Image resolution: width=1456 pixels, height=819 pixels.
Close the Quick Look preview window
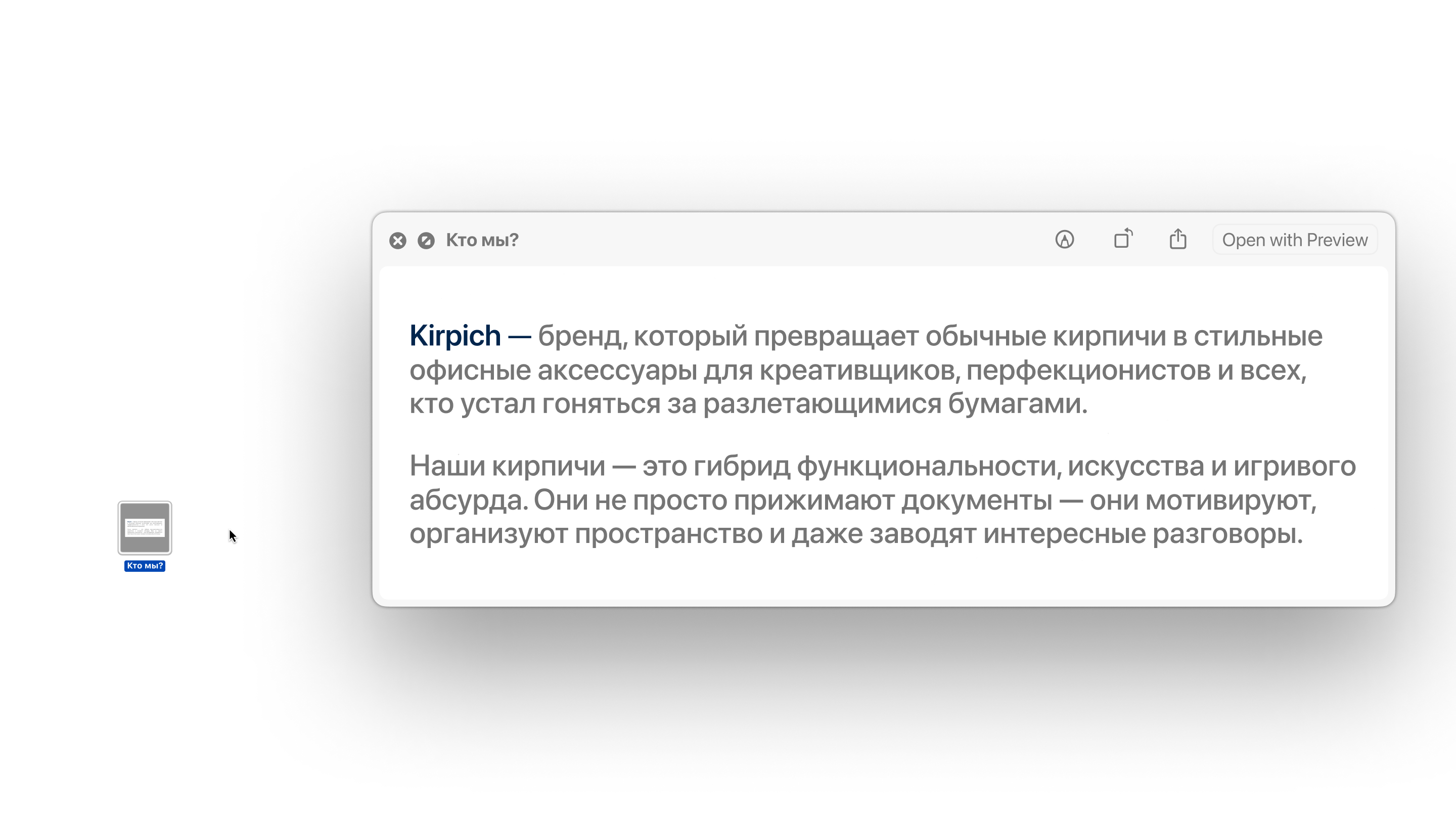(x=397, y=240)
